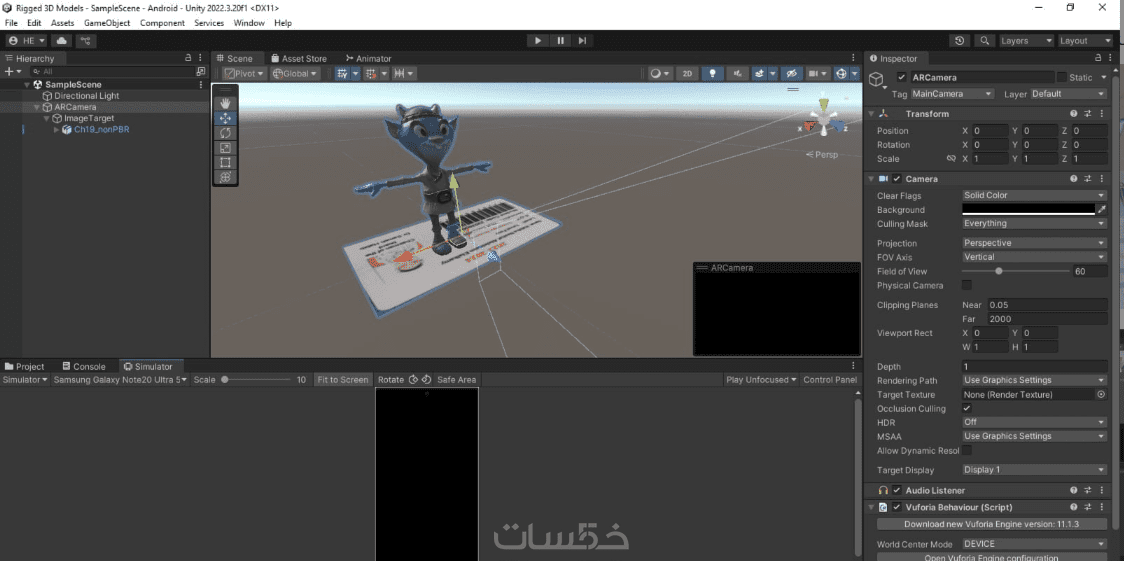Toggle scene gizmos icon
This screenshot has height=561, width=1124.
842,73
